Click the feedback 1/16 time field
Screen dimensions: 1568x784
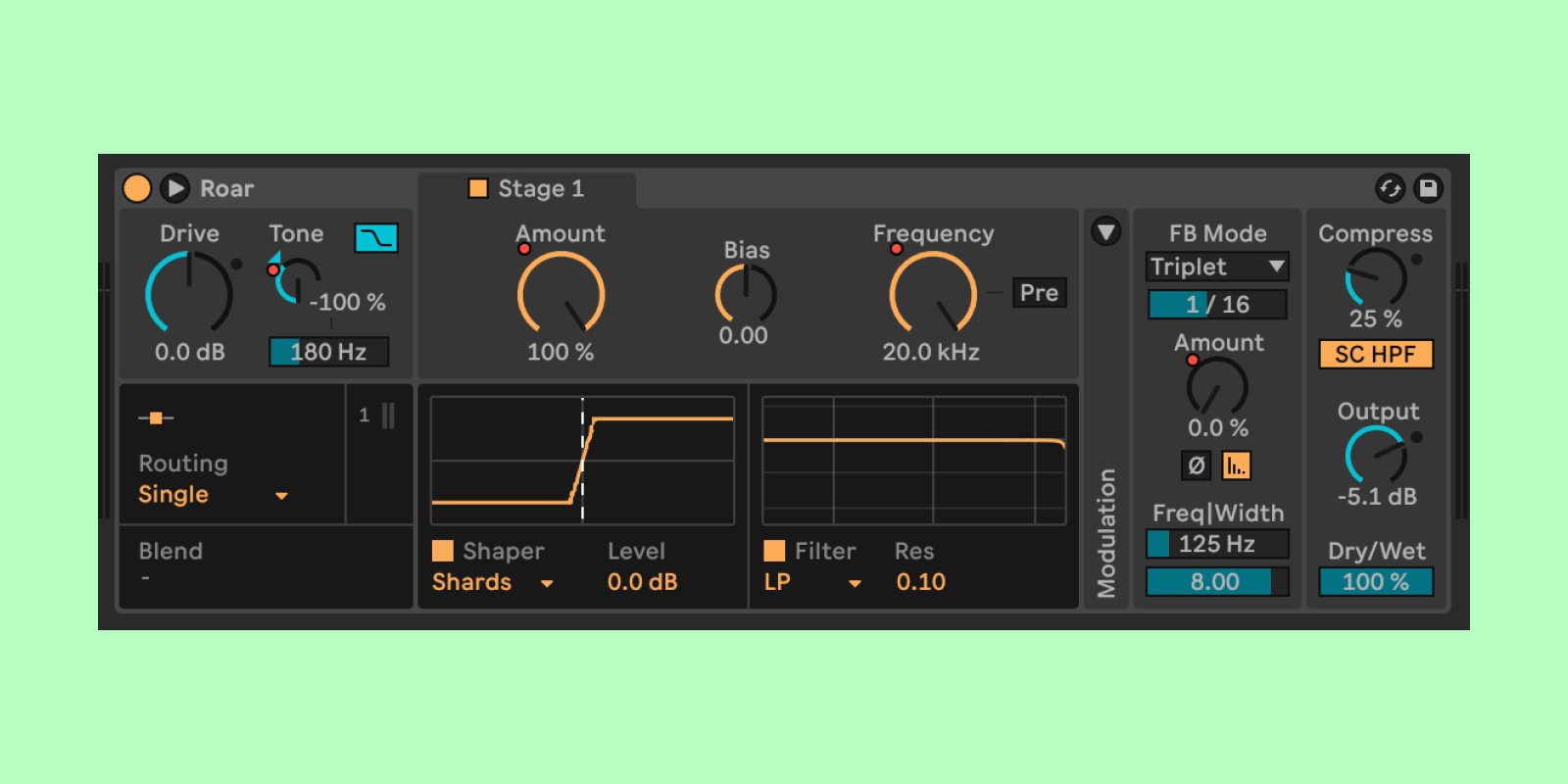[x=1217, y=305]
